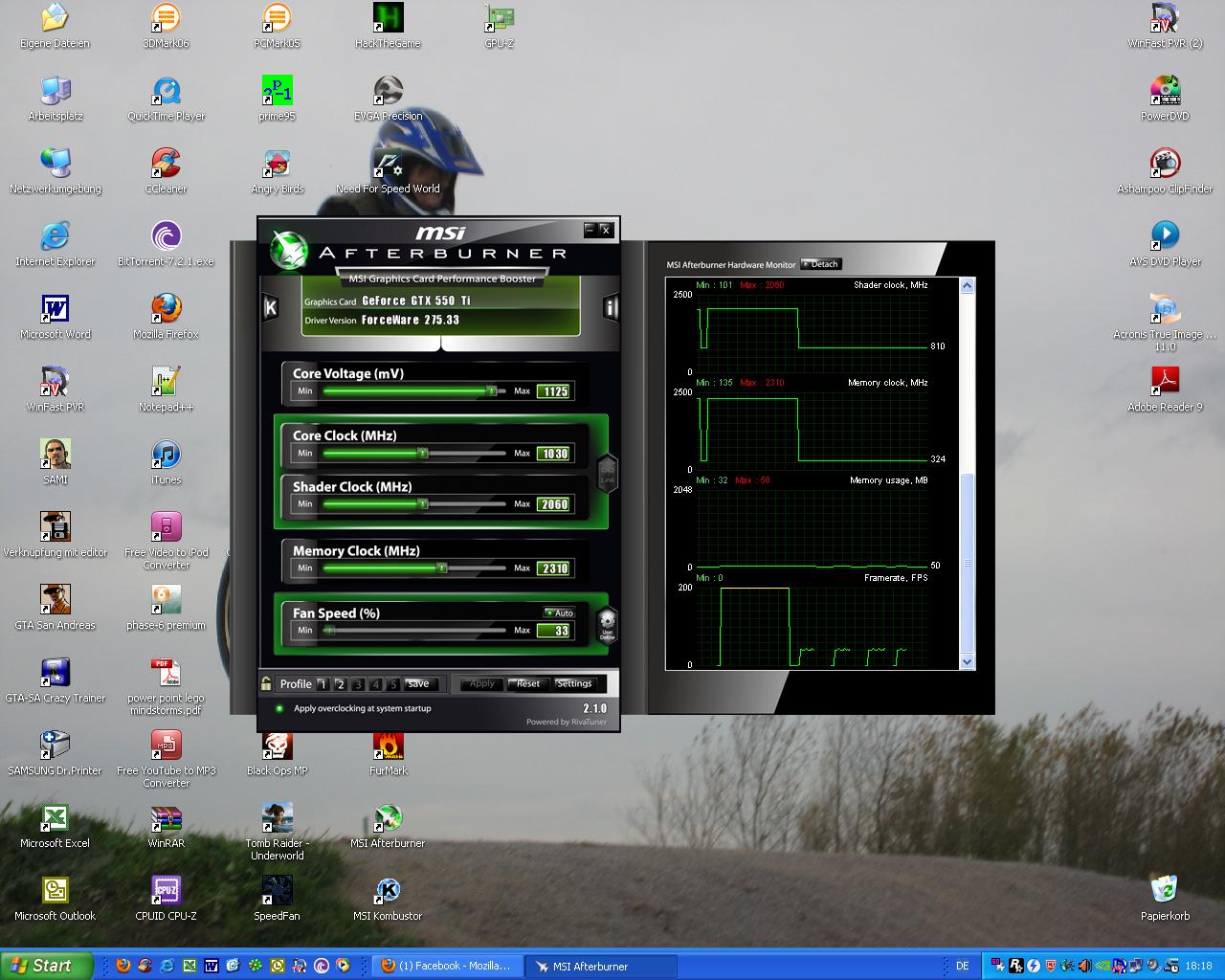
Task: Switch to Facebook - Mozilla taskbar item
Action: [448, 966]
